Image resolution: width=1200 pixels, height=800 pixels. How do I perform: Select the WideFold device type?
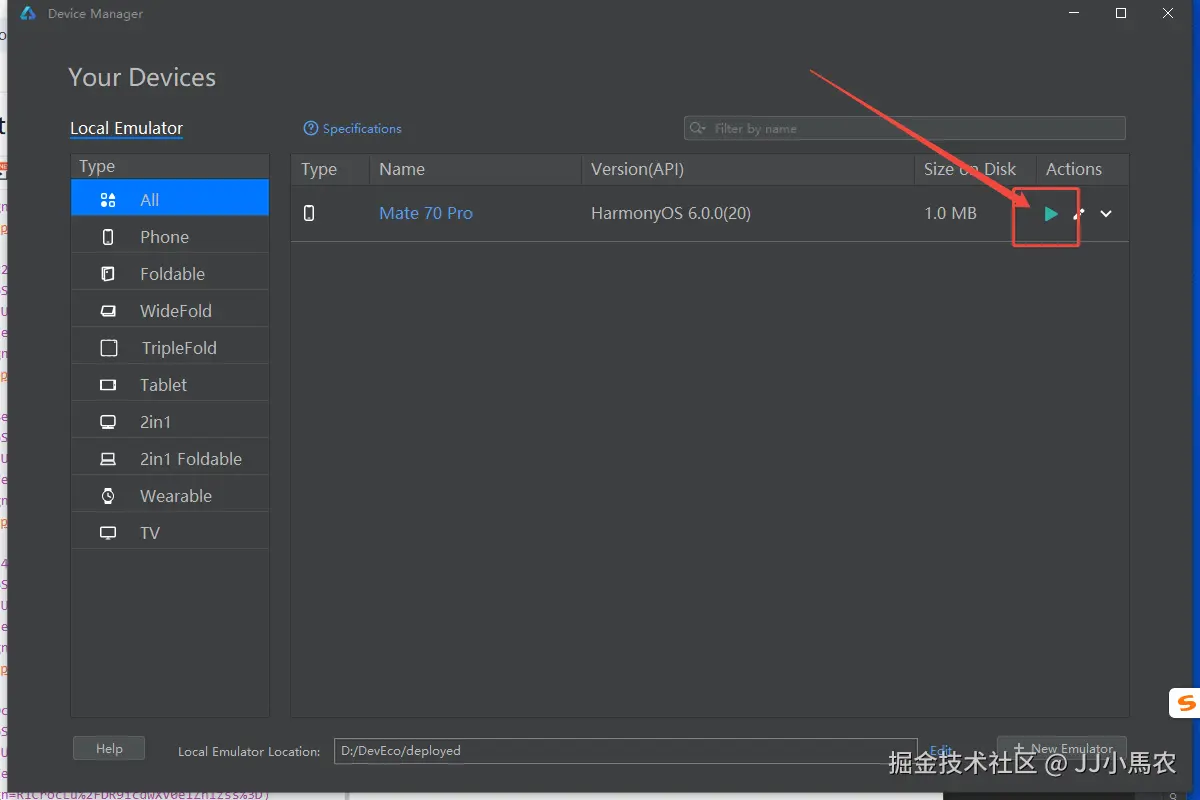[x=170, y=311]
